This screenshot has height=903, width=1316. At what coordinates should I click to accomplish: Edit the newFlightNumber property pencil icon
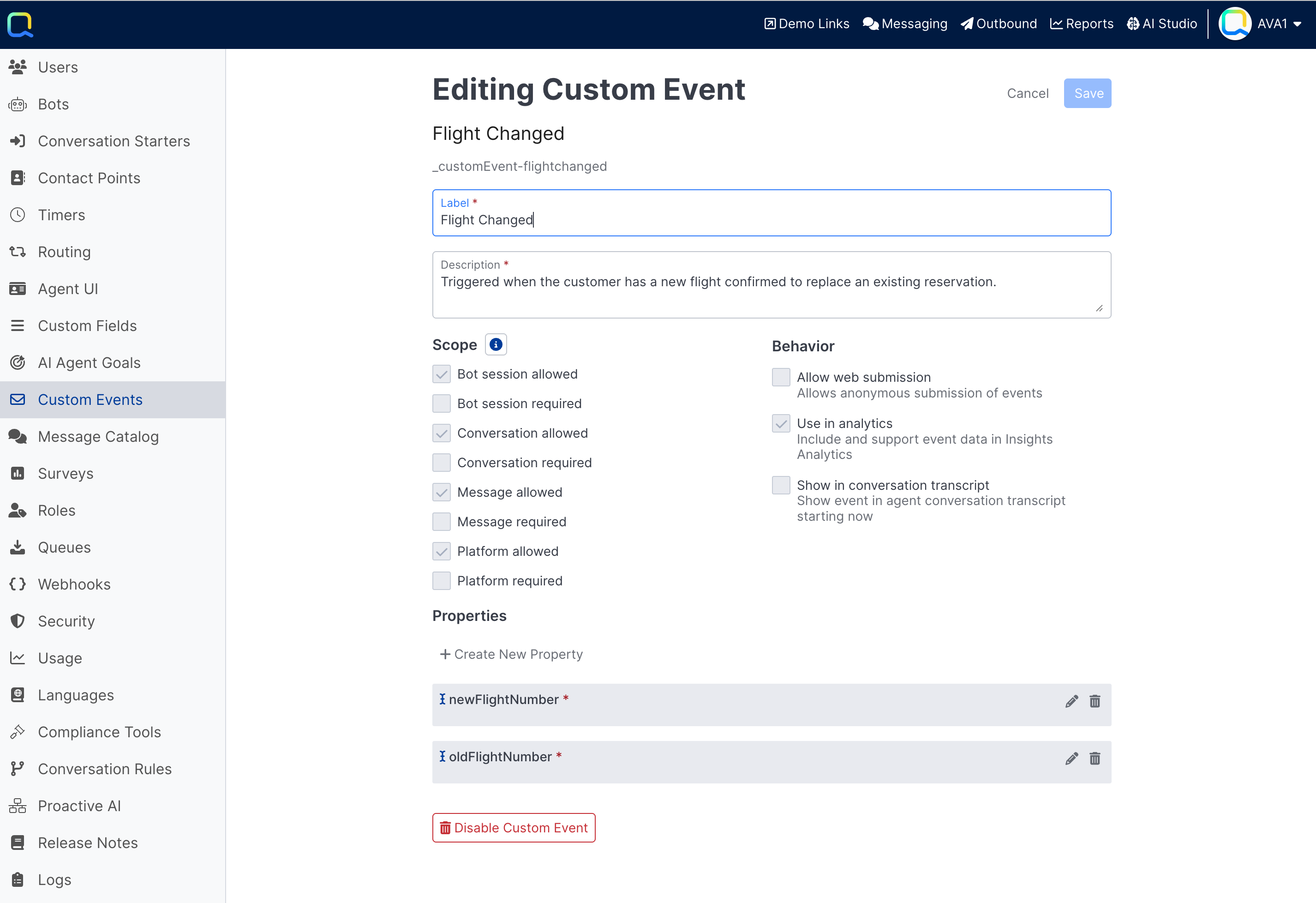1071,701
